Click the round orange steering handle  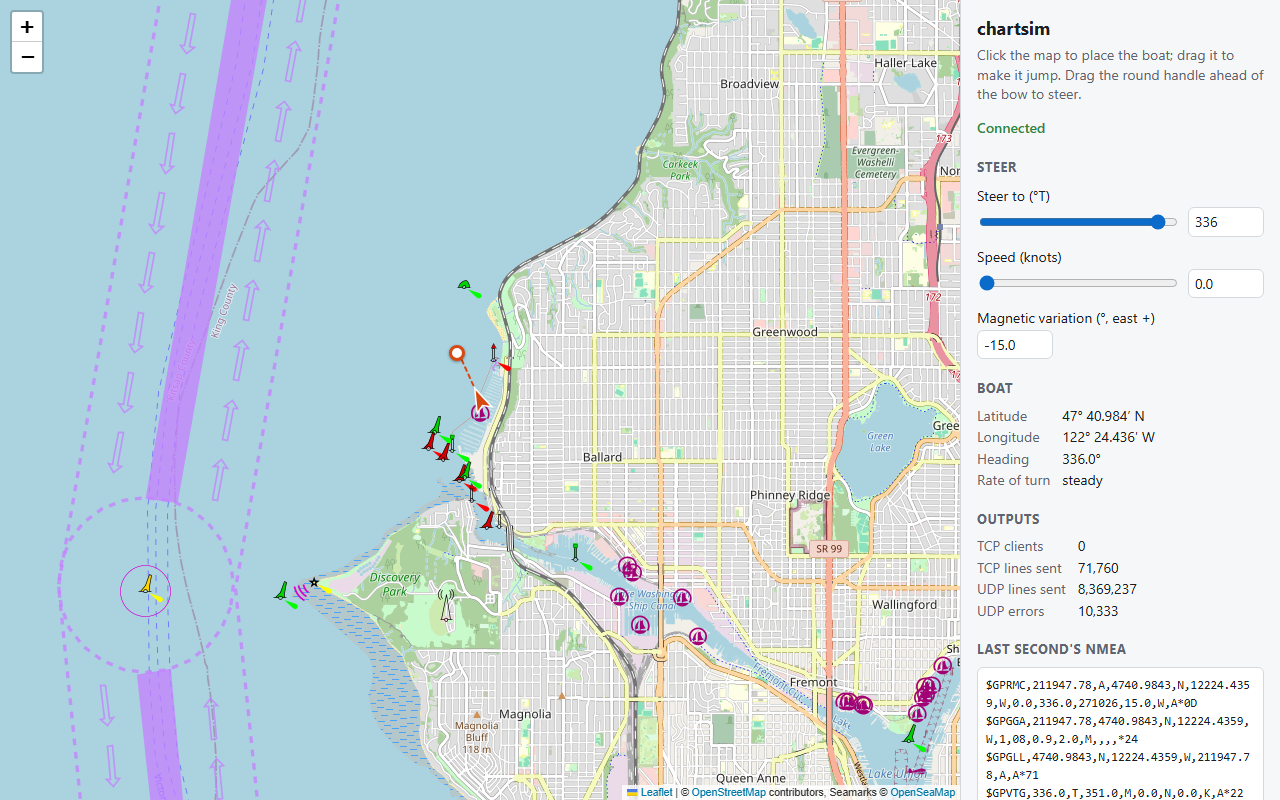(457, 353)
